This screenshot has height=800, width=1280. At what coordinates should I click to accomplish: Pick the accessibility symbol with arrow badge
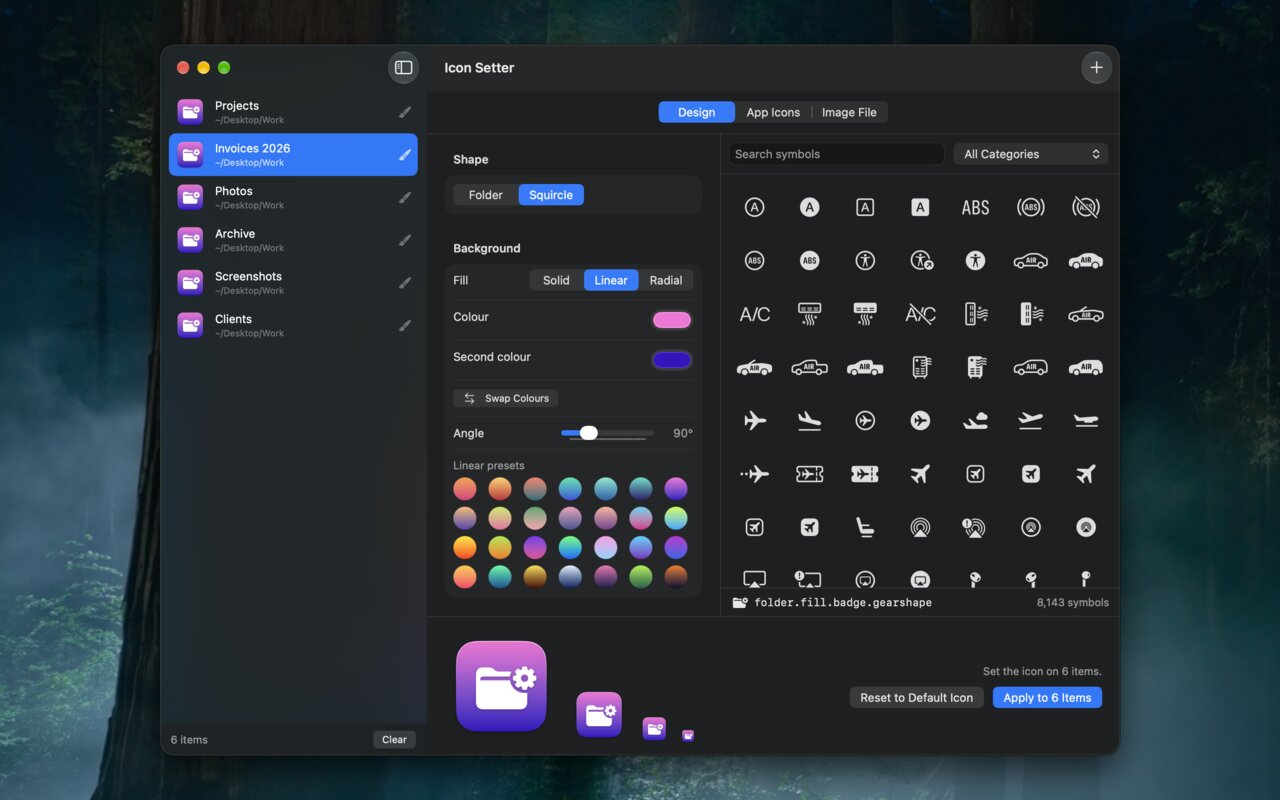[x=921, y=260]
